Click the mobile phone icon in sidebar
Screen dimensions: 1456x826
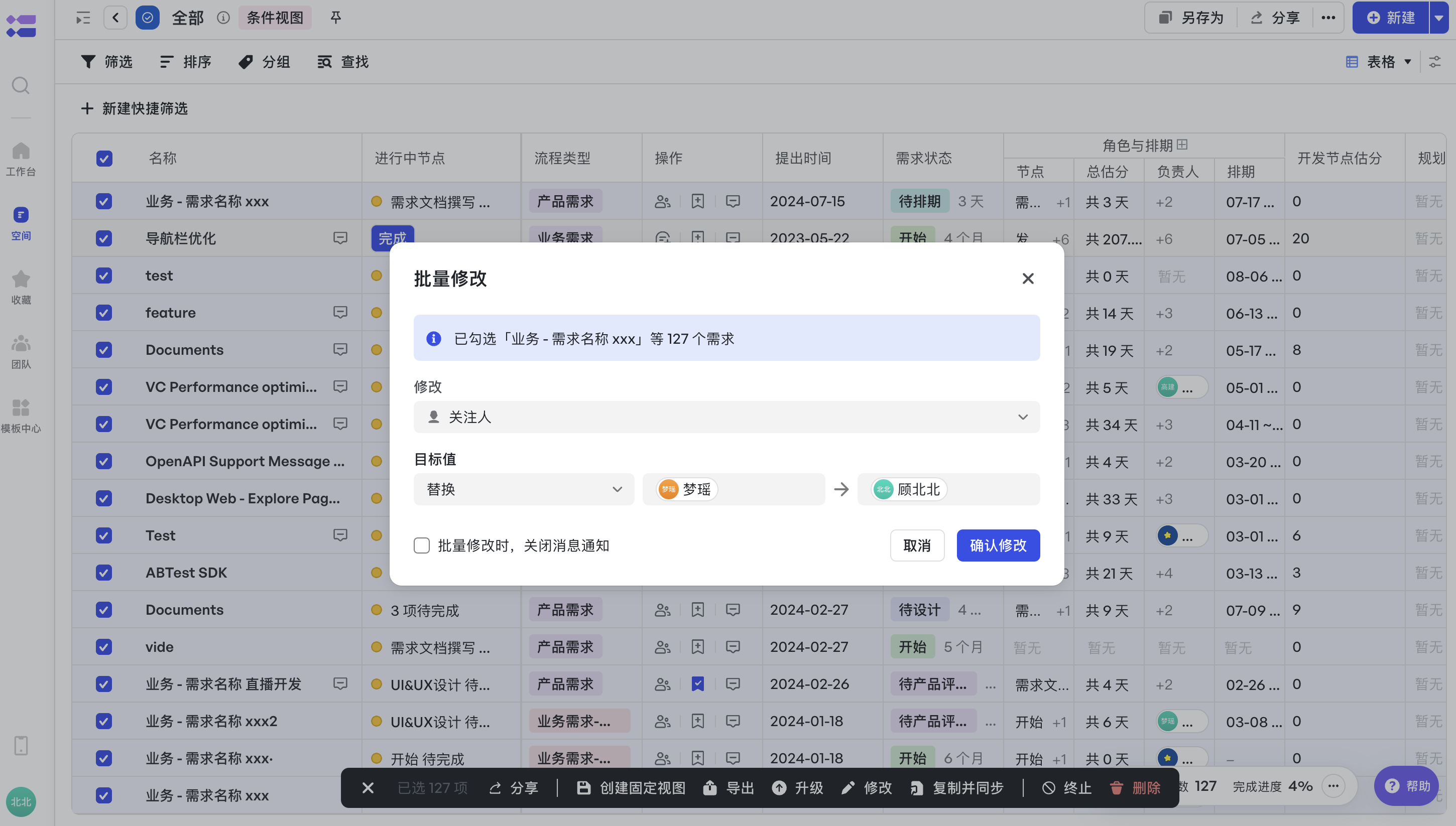click(21, 745)
